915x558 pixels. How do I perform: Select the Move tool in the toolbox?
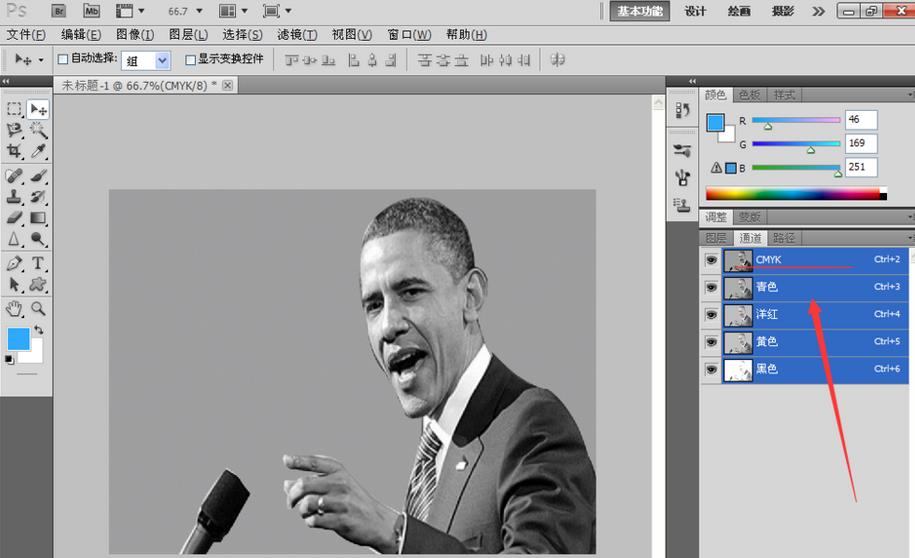pyautogui.click(x=38, y=109)
